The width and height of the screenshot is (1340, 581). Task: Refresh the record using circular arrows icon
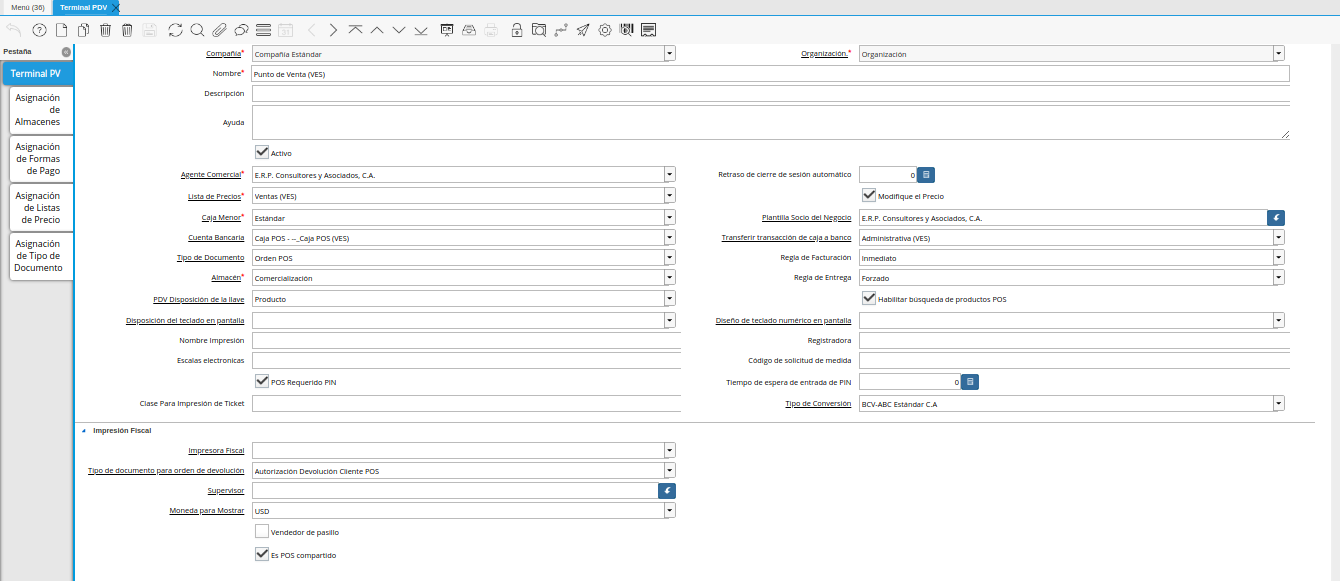pyautogui.click(x=175, y=30)
